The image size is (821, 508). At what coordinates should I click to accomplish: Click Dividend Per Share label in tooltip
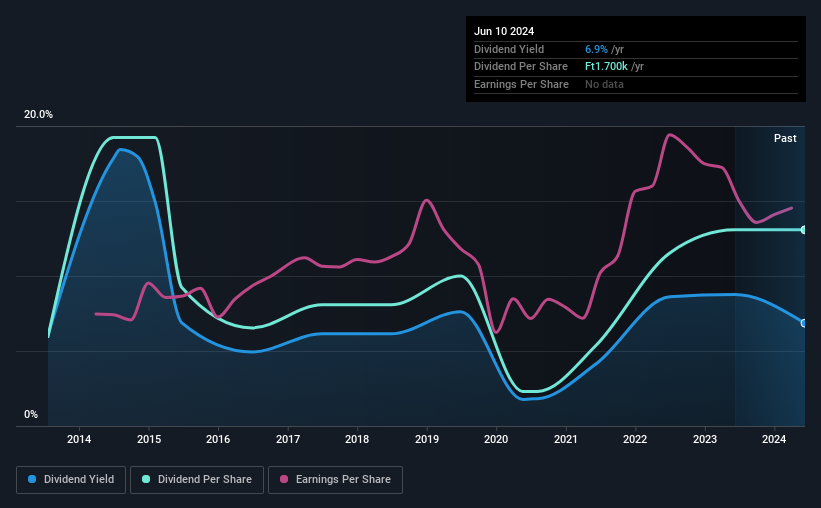coord(520,67)
